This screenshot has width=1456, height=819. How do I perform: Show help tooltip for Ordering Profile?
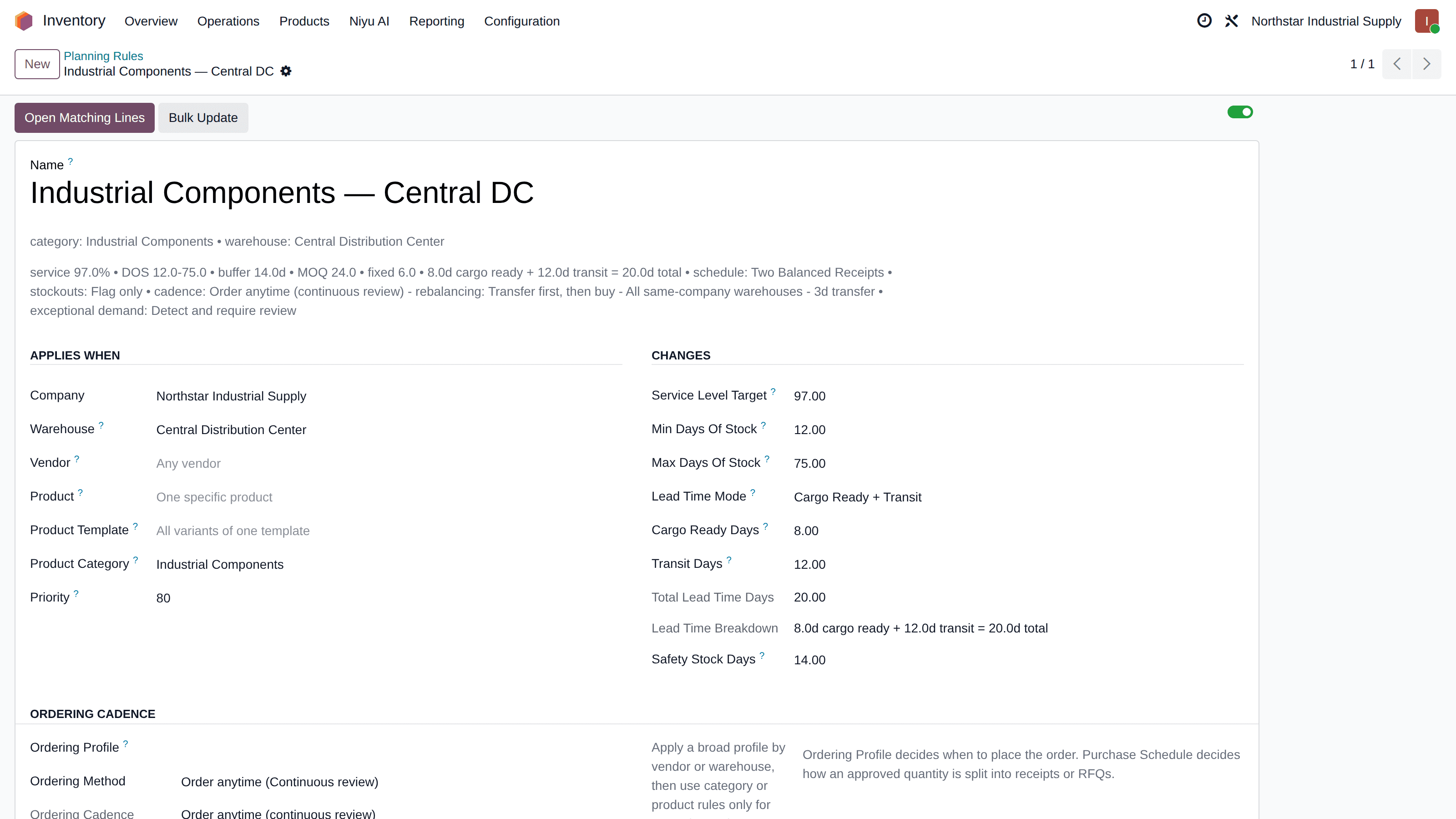click(126, 743)
